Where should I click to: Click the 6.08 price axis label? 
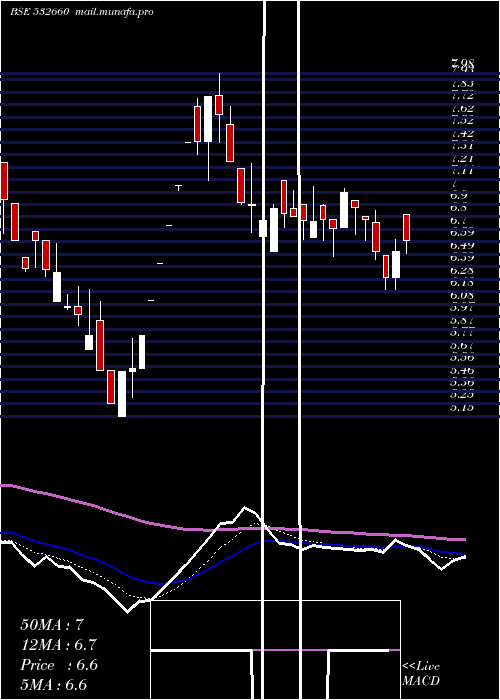tap(462, 295)
